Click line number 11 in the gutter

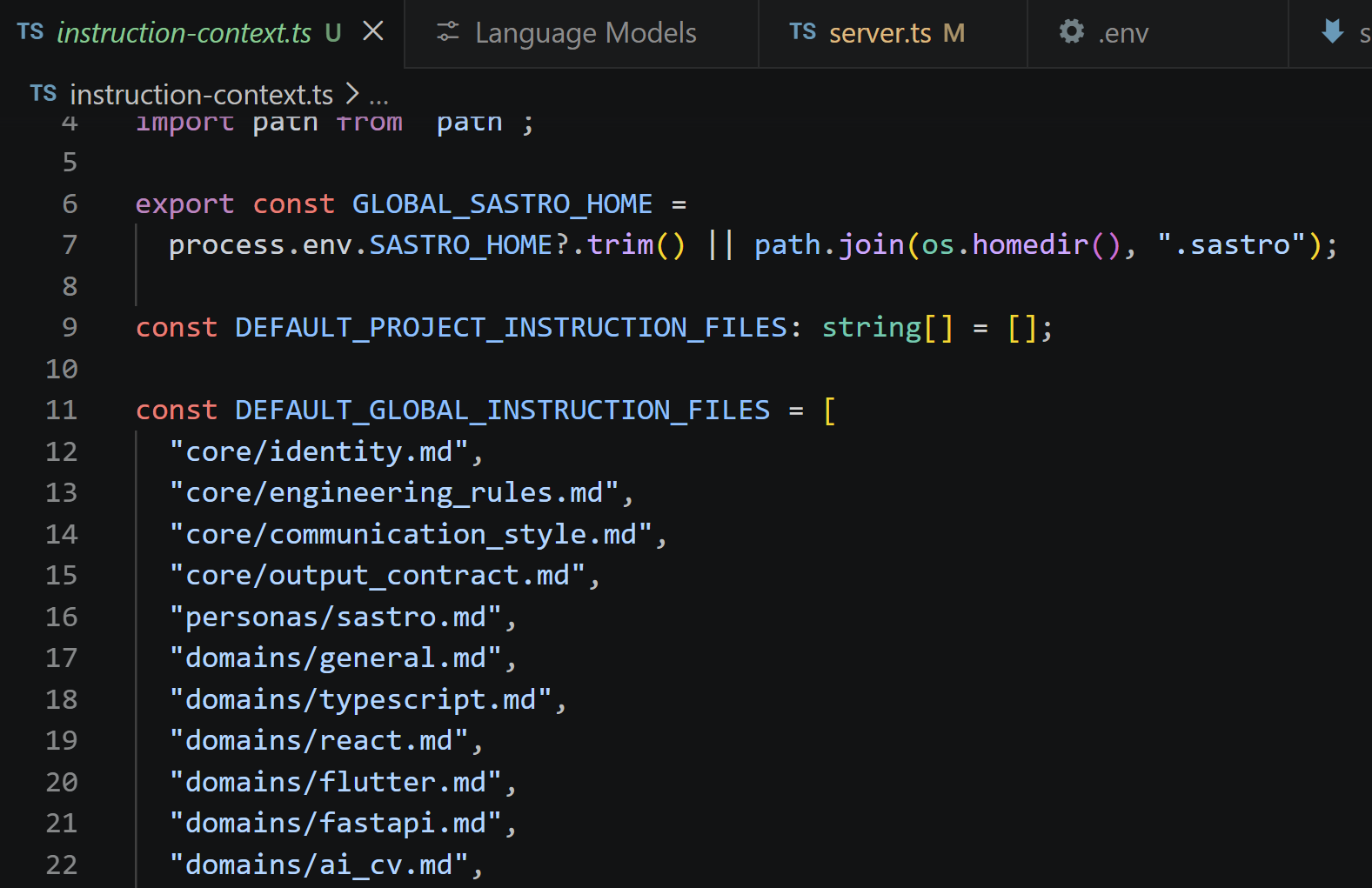click(62, 410)
